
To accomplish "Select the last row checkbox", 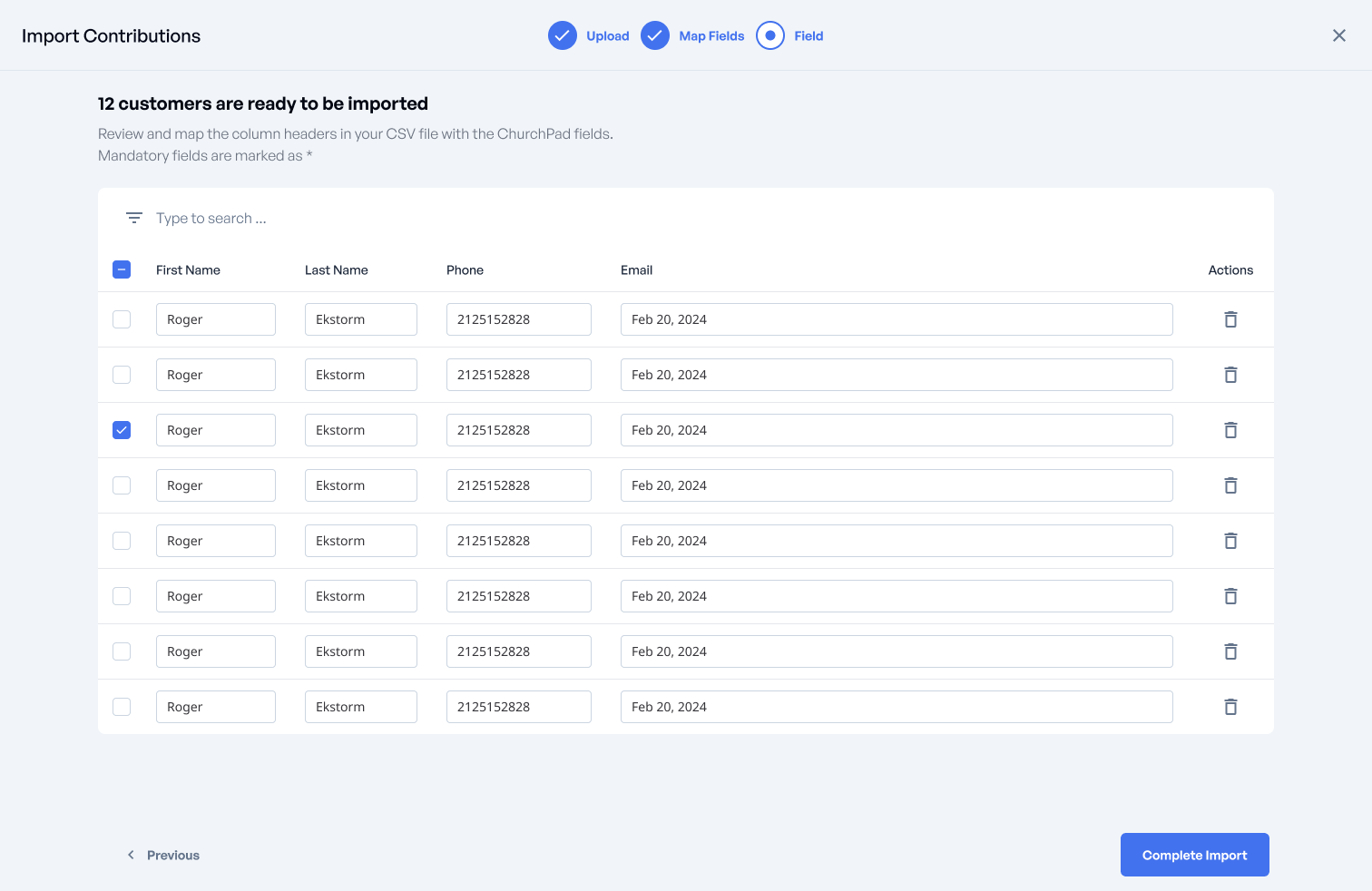I will tap(122, 707).
